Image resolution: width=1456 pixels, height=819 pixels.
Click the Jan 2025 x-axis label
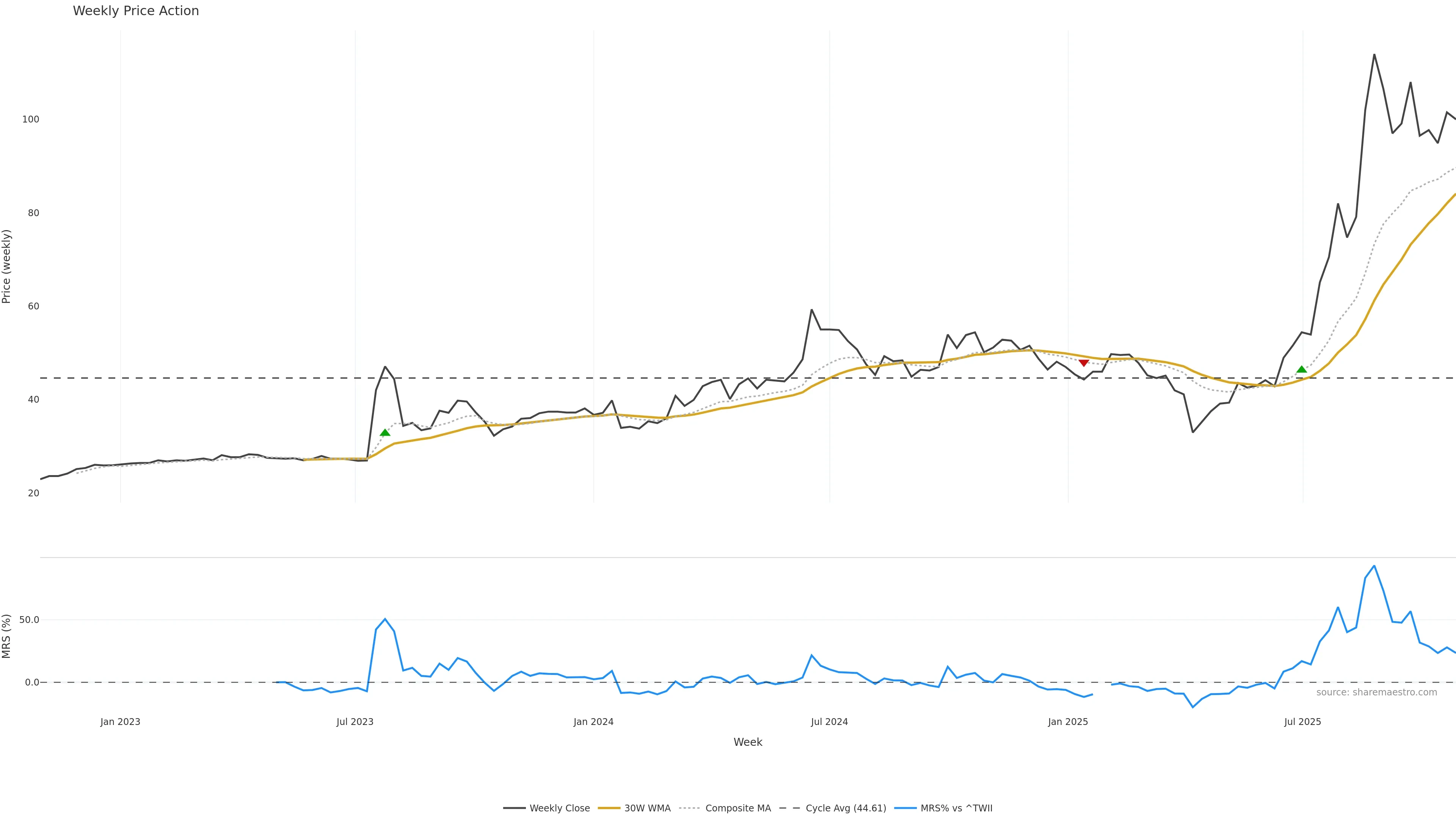[1068, 722]
